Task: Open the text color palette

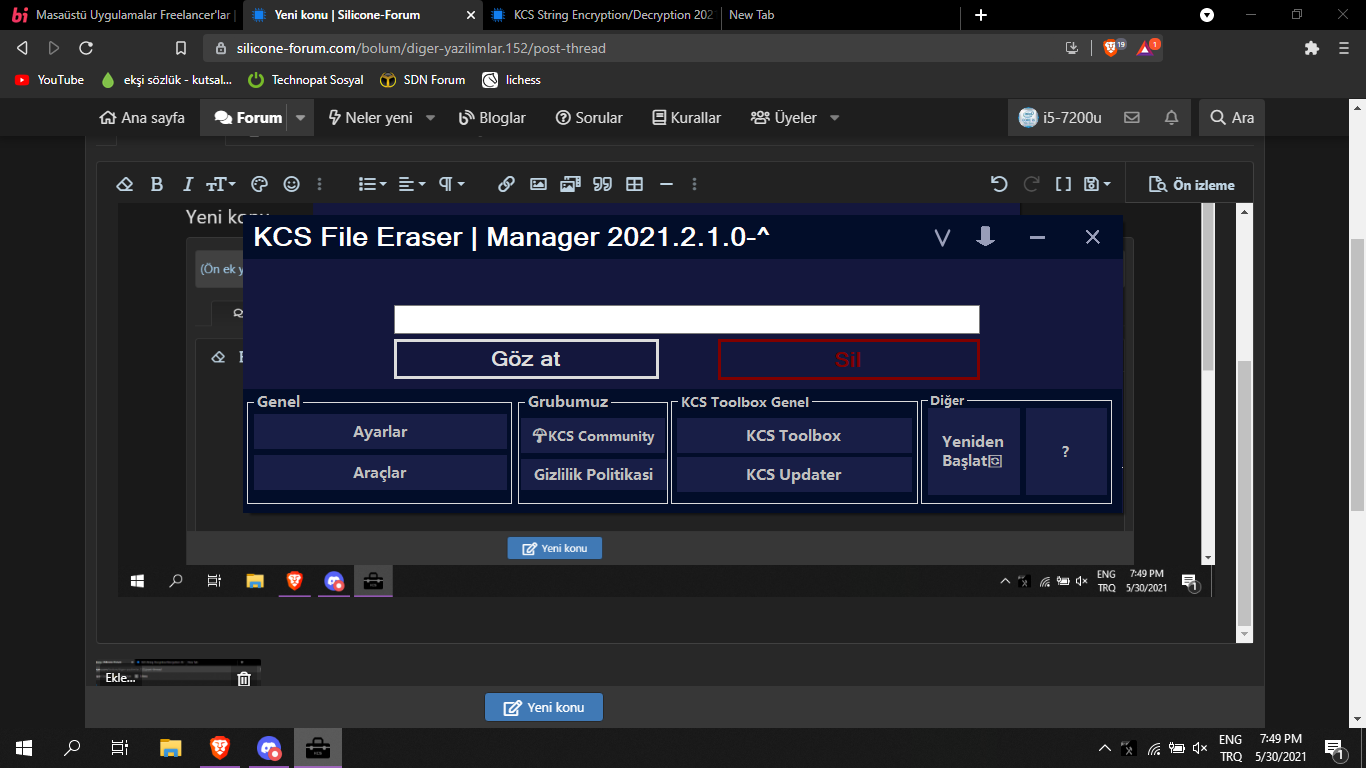Action: coord(259,184)
